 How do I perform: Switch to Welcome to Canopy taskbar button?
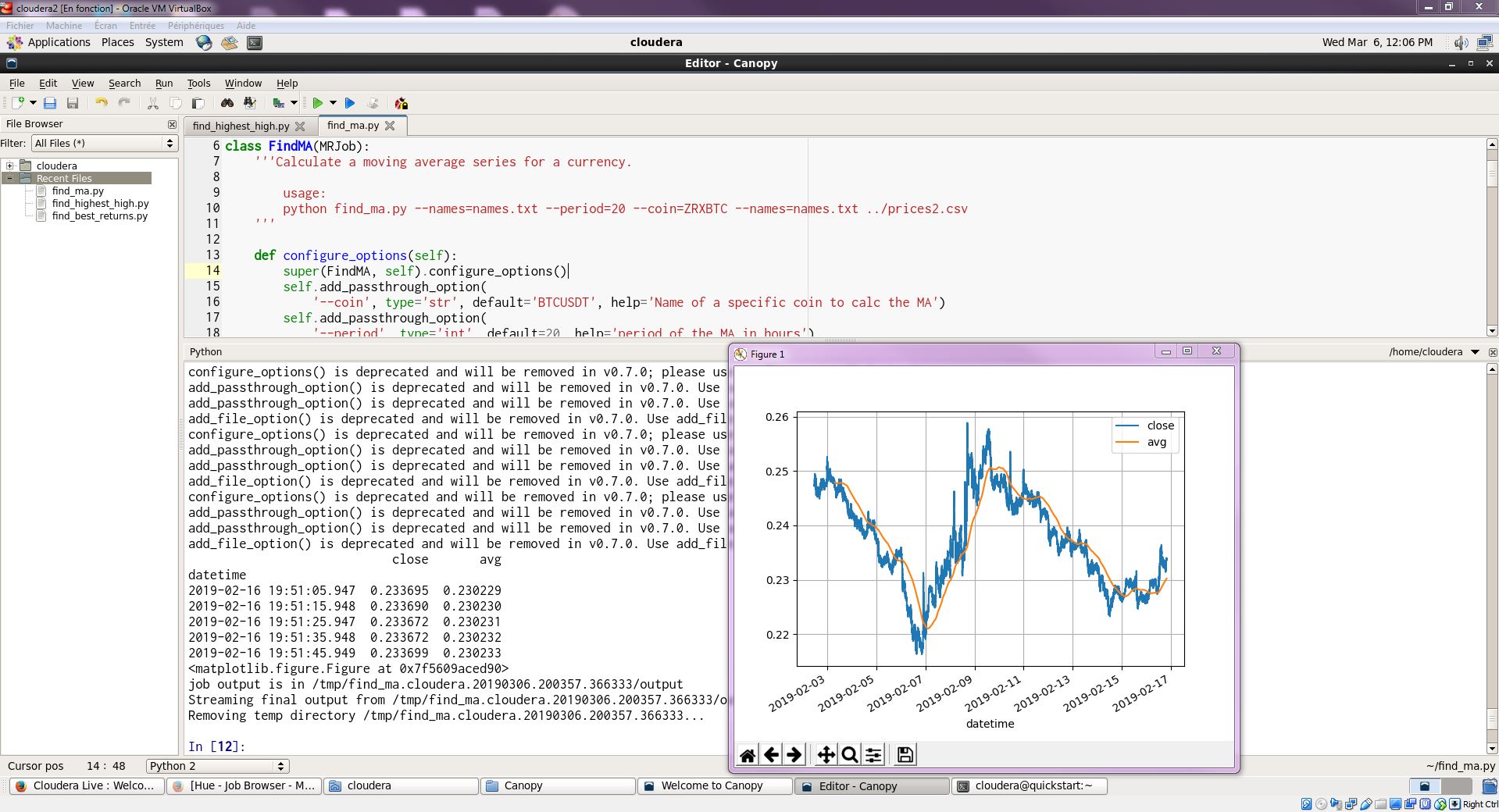[715, 786]
